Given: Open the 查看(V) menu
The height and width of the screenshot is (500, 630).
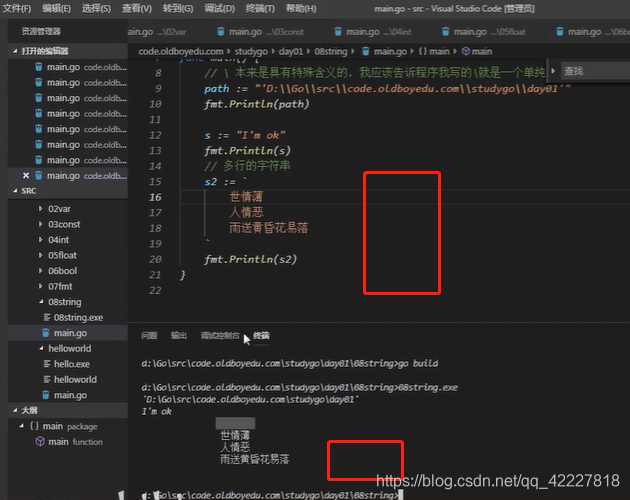Looking at the screenshot, I should (137, 8).
